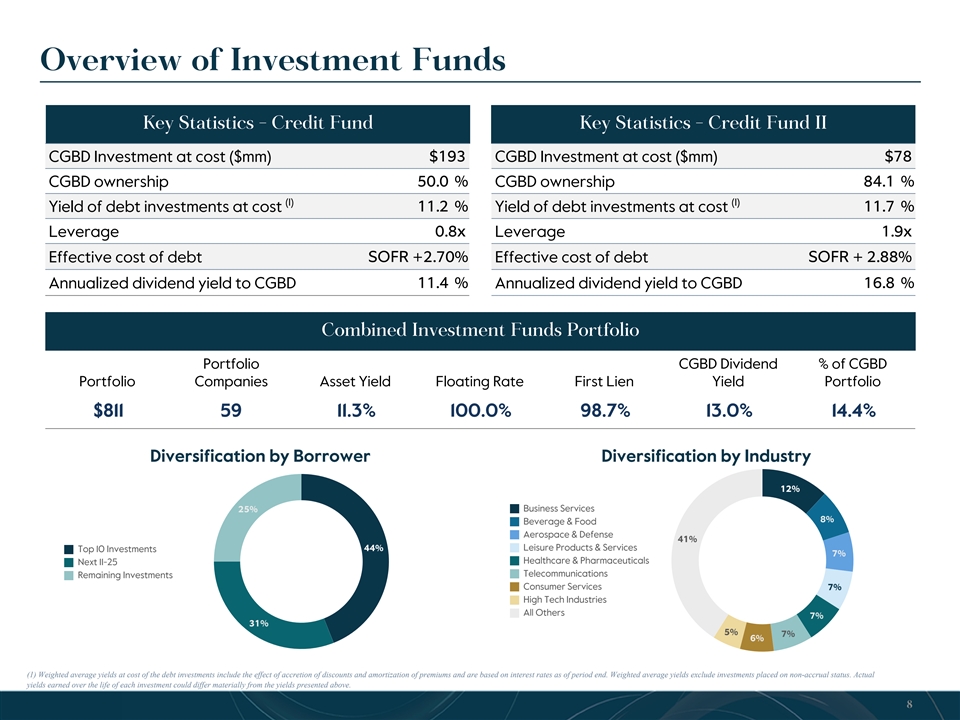The height and width of the screenshot is (720, 960).
Task: Click the High Tech Industries legend swatch
Action: click(x=514, y=600)
